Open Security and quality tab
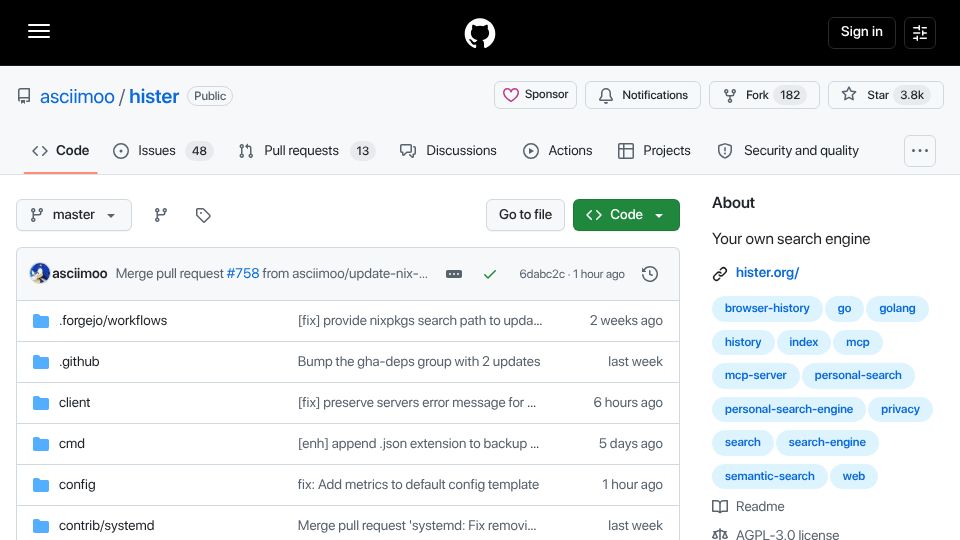This screenshot has width=960, height=540. coord(788,151)
